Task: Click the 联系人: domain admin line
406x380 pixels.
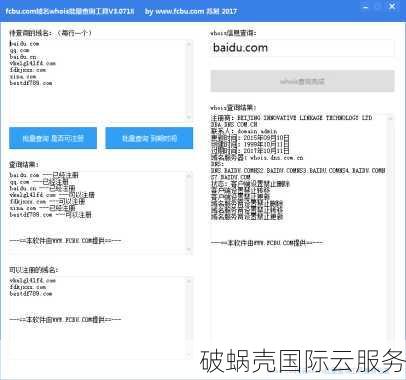Action: point(244,131)
